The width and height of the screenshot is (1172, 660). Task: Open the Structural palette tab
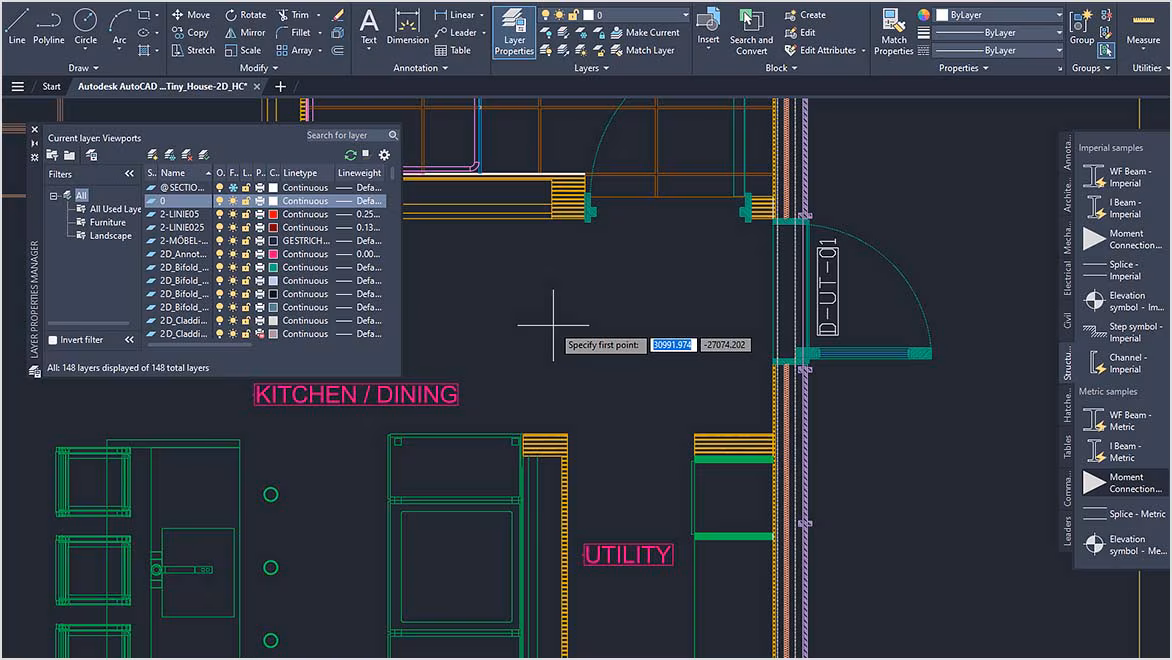coord(1067,364)
